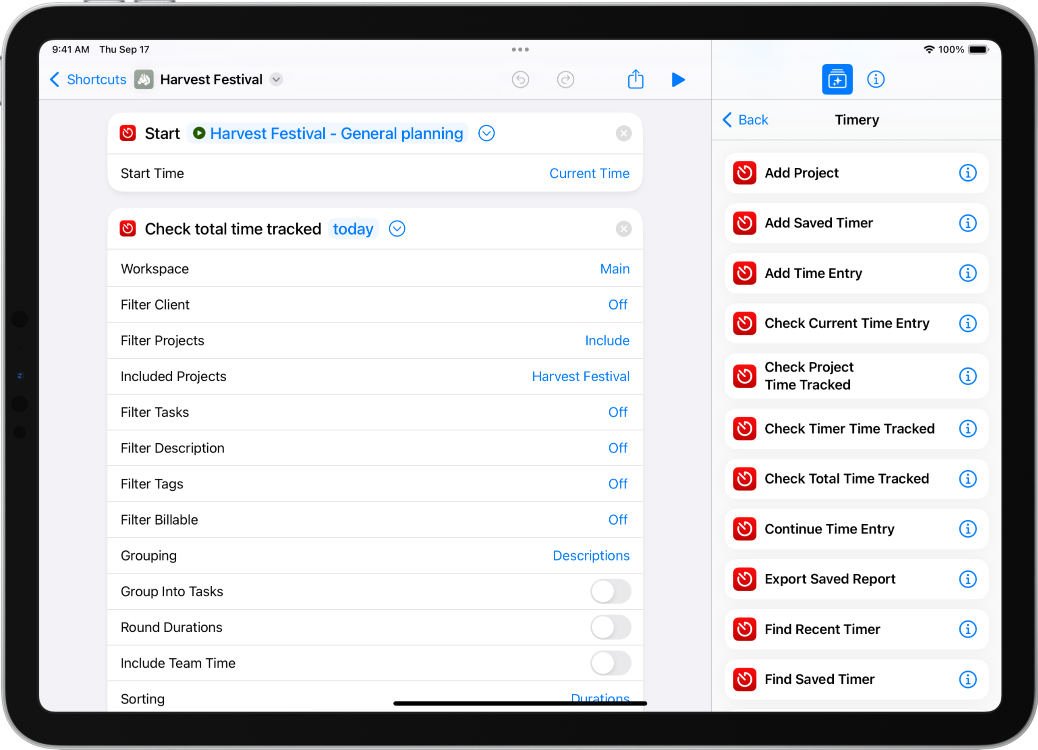Show info for Check Total Time Tracked
Screen dimensions: 1038x750
tap(968, 479)
